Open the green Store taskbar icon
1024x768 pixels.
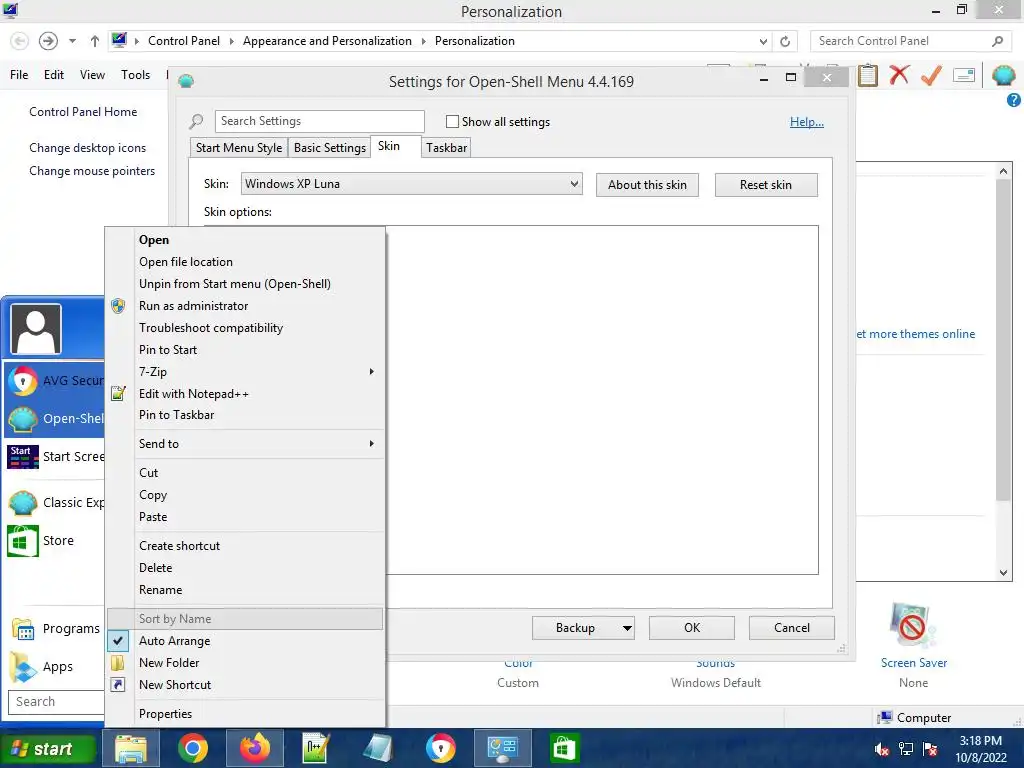(564, 748)
